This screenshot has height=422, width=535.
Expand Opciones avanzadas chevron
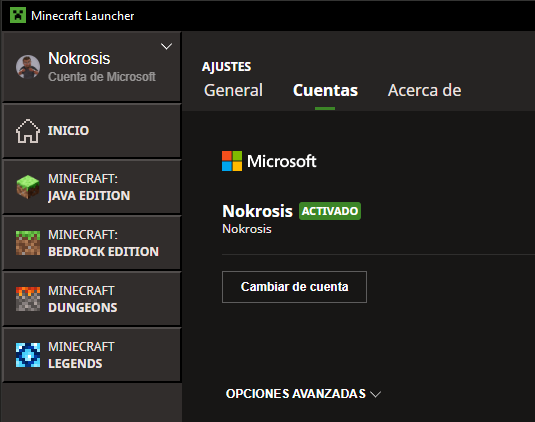click(376, 394)
